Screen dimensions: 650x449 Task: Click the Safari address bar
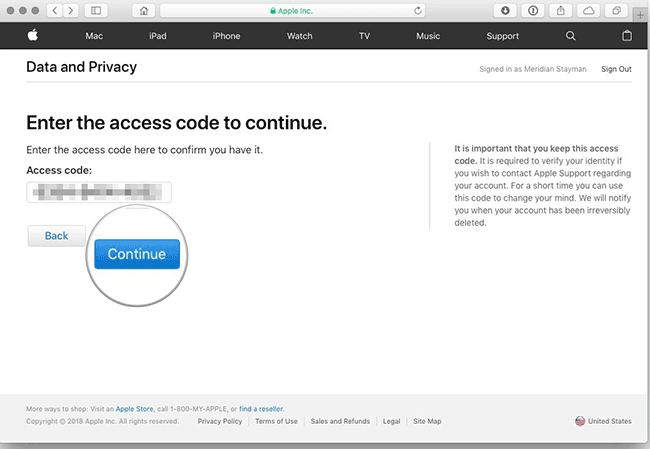click(x=293, y=11)
